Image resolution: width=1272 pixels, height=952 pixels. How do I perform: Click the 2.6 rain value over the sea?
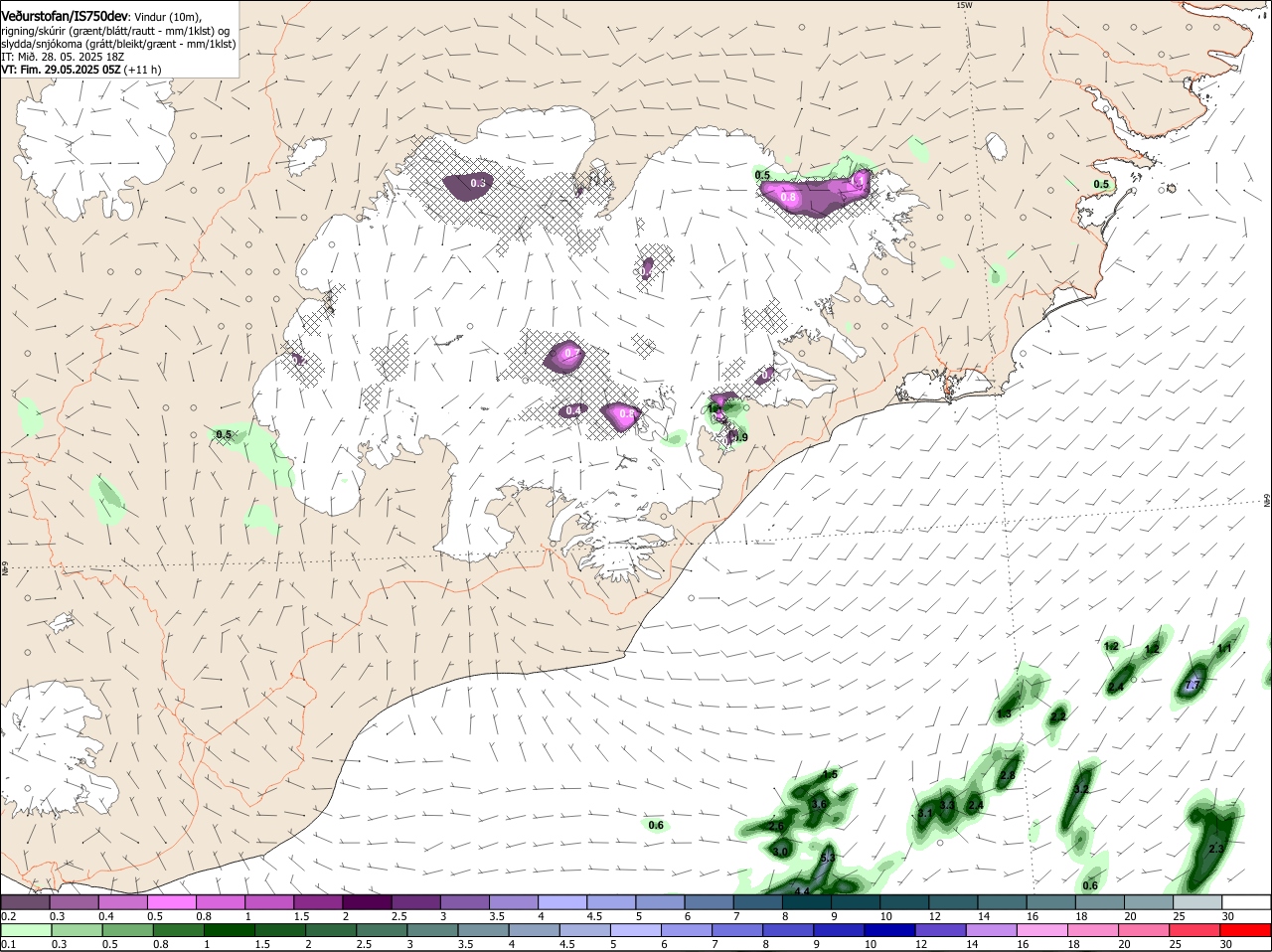777,827
